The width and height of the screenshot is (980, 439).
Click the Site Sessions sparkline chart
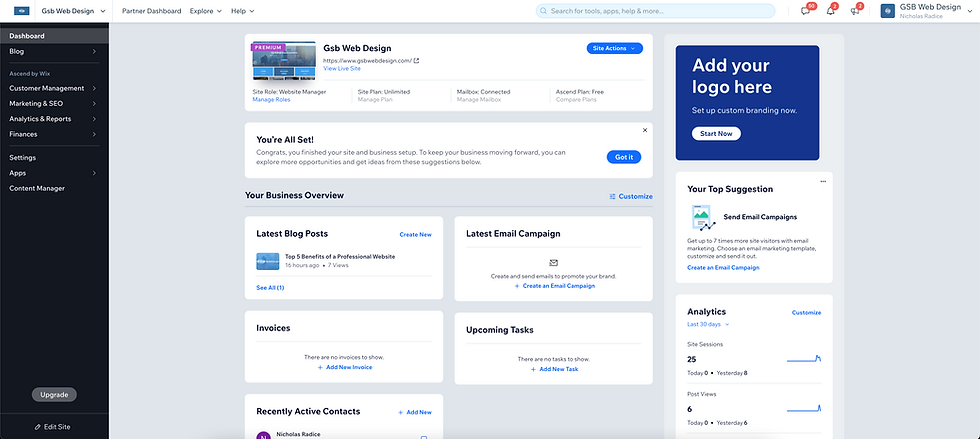pyautogui.click(x=804, y=358)
